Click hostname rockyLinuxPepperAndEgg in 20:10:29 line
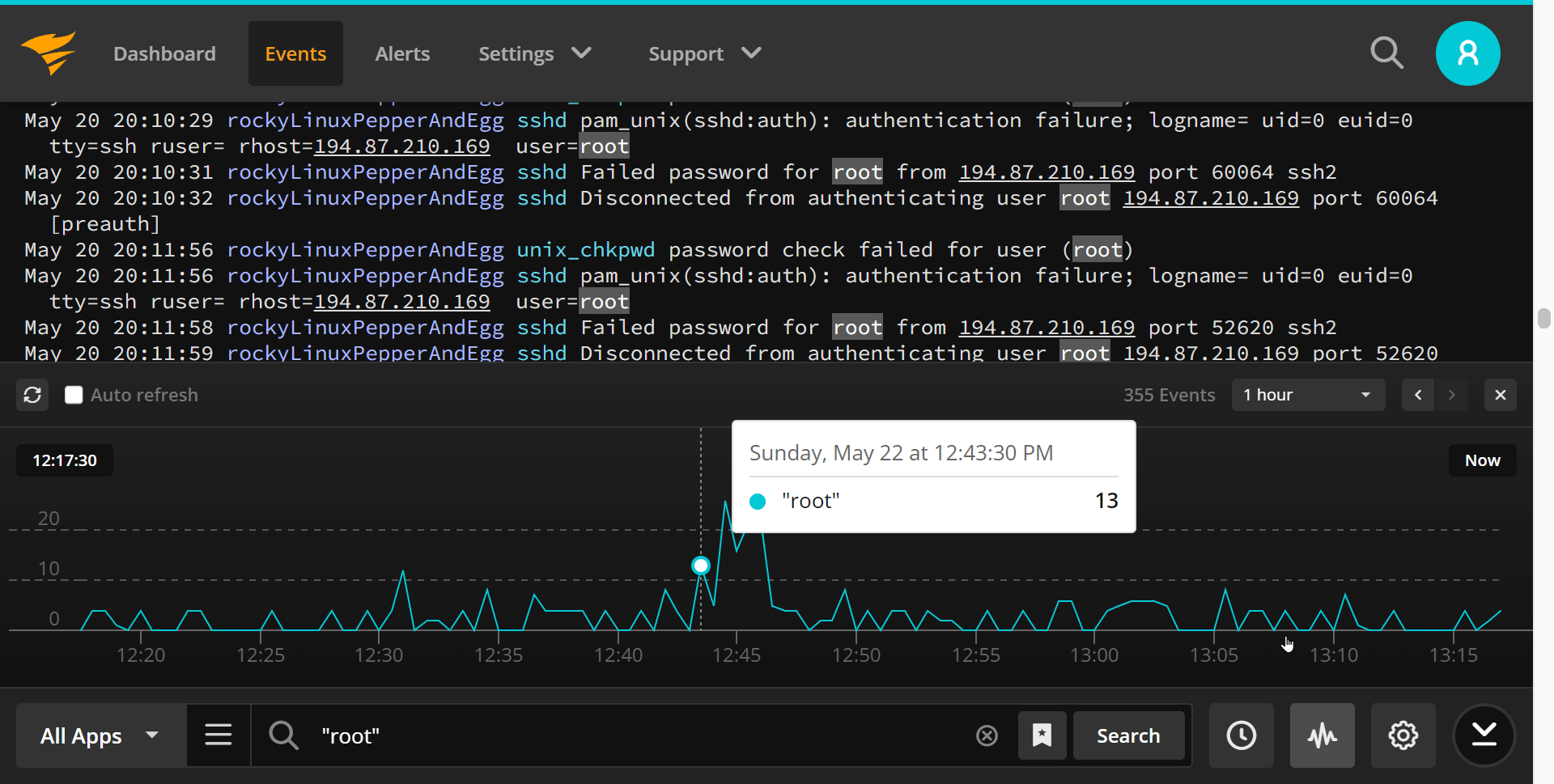 tap(365, 121)
